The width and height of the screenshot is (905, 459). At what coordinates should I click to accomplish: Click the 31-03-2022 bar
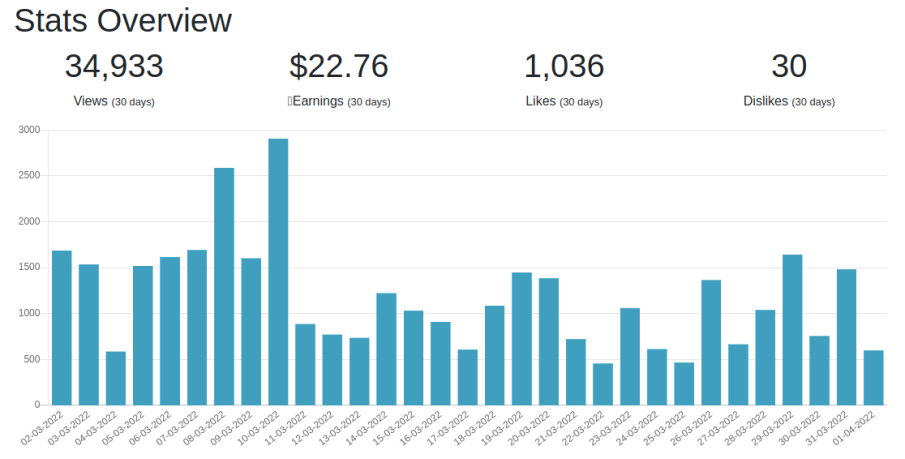(847, 337)
